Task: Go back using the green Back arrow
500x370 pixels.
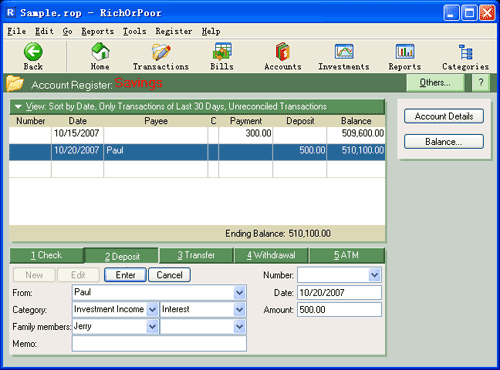Action: click(x=33, y=52)
